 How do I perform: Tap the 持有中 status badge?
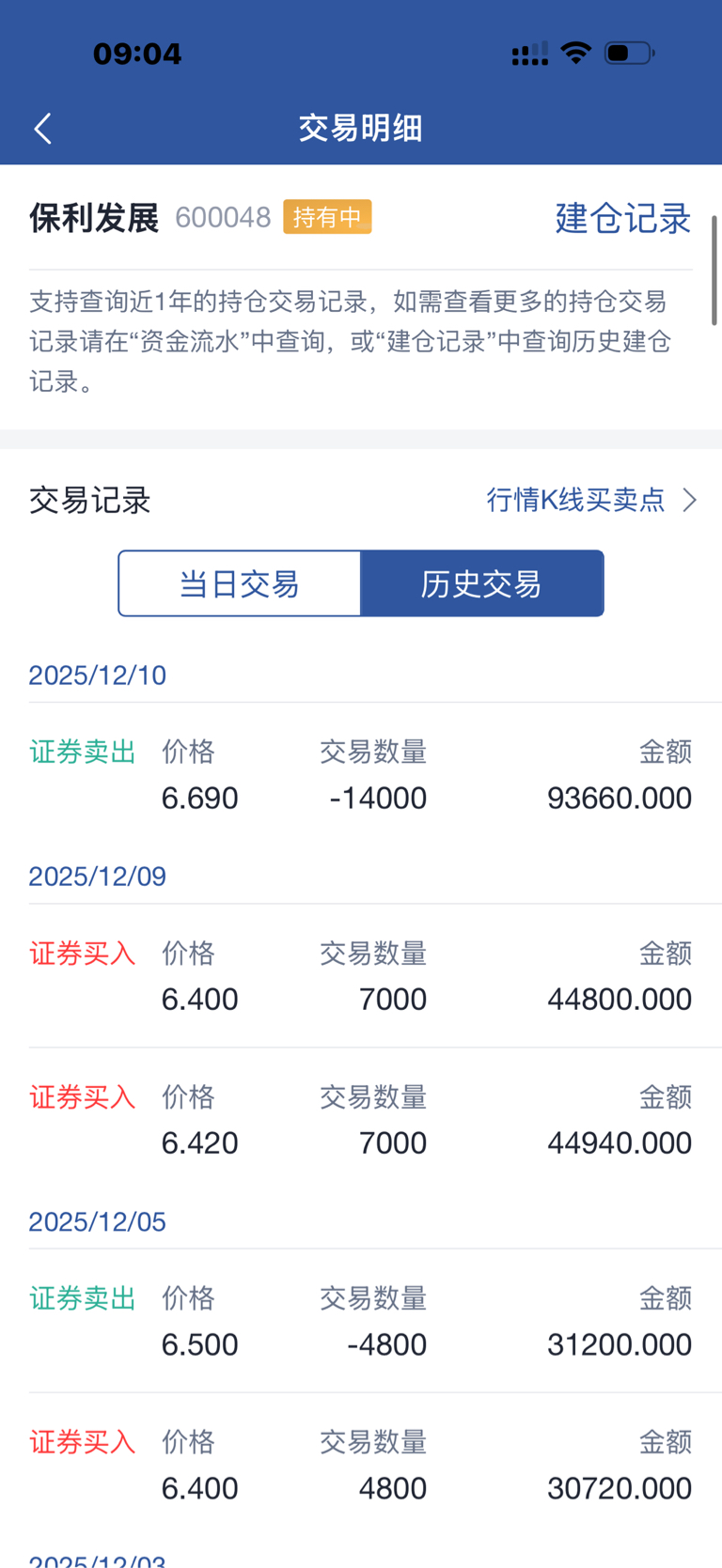tap(327, 217)
